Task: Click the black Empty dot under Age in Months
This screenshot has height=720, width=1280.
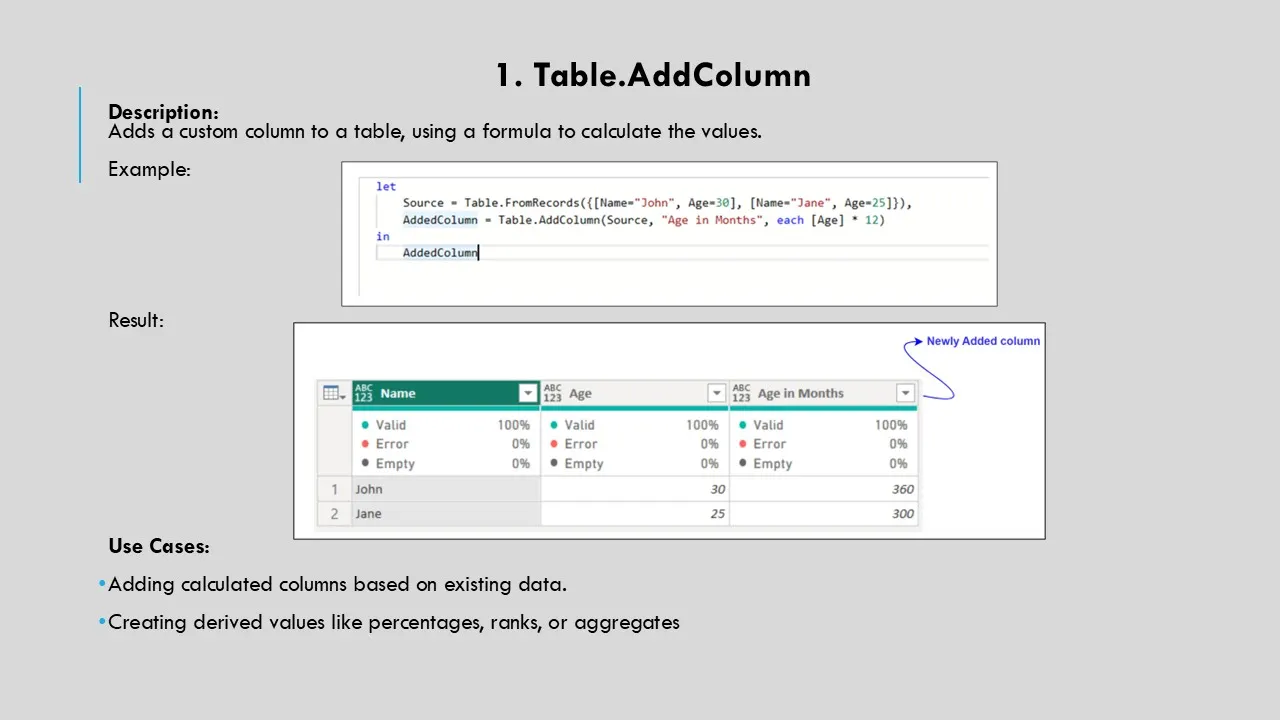Action: (742, 463)
